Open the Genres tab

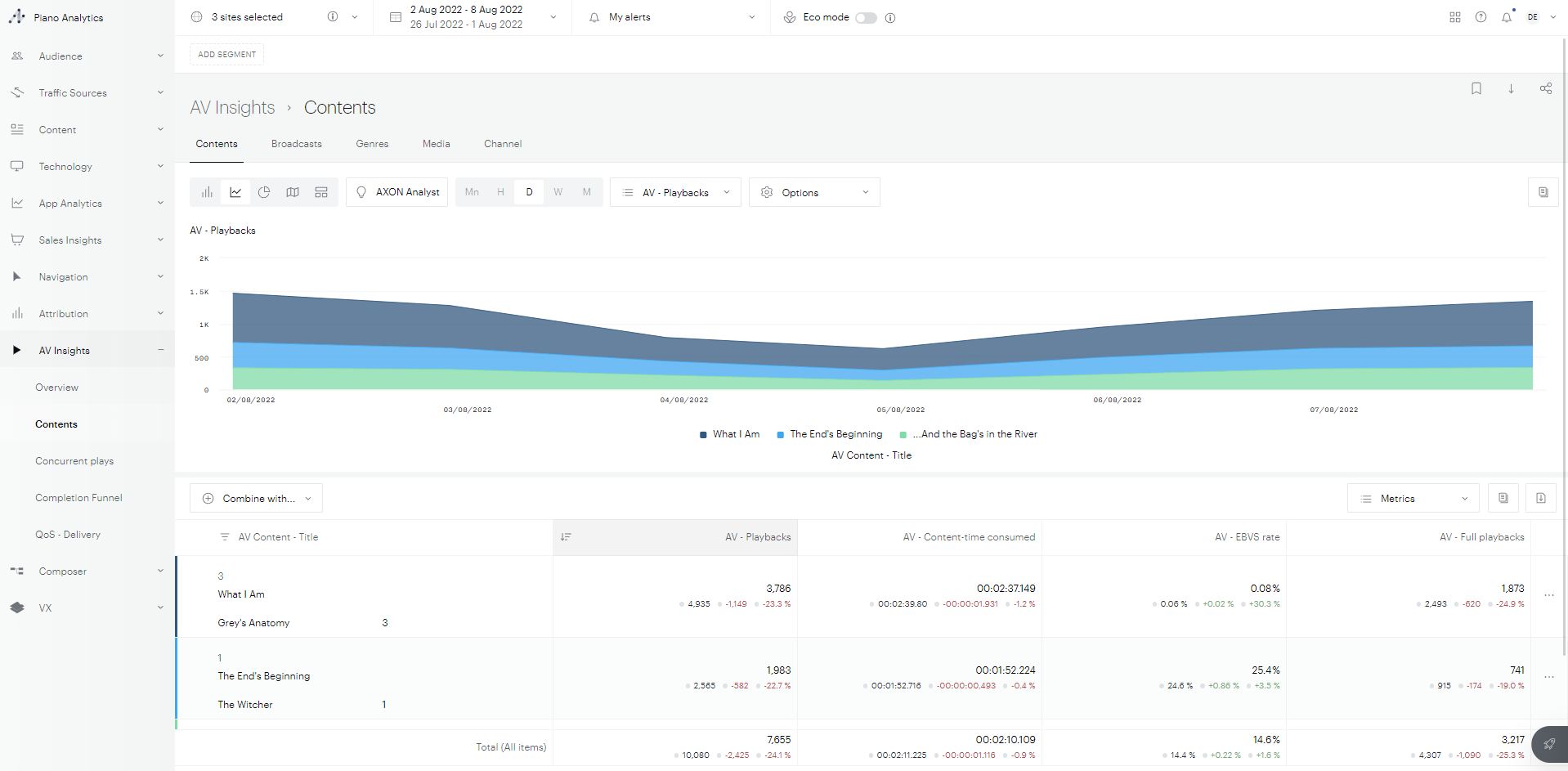click(x=372, y=144)
